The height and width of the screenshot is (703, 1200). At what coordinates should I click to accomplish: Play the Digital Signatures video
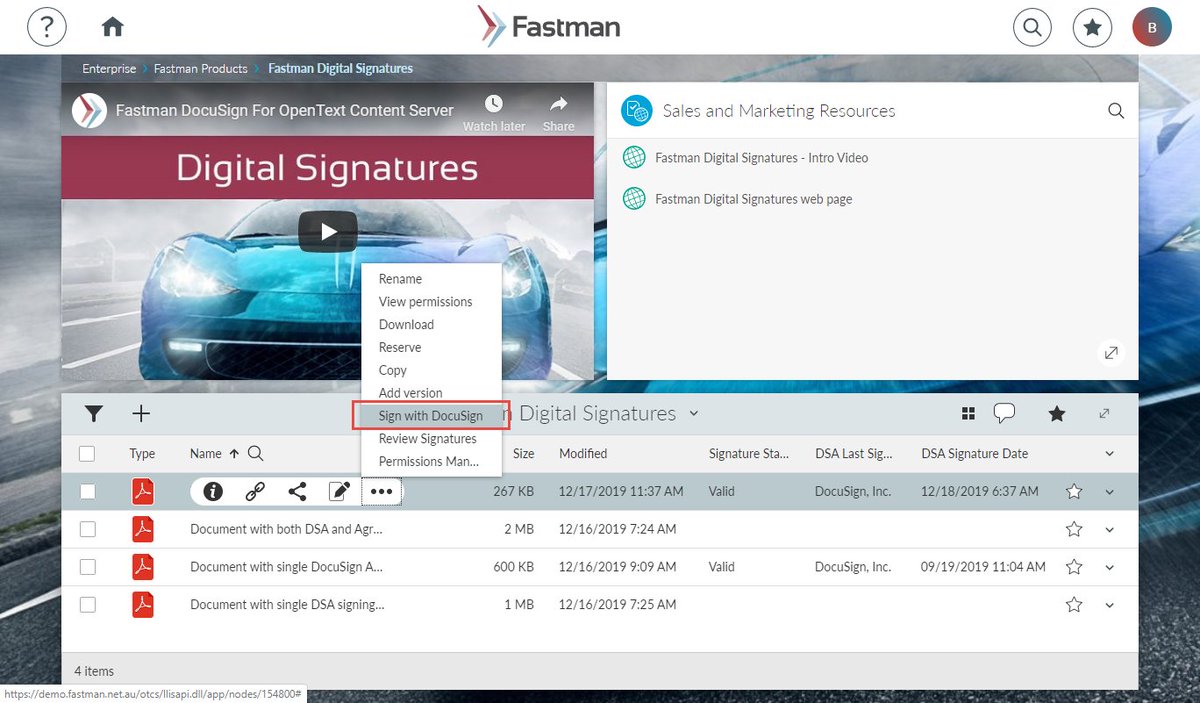coord(327,232)
